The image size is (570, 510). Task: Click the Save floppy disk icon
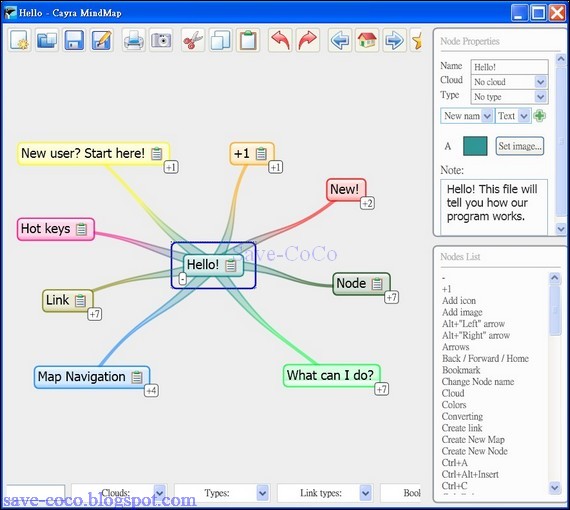74,40
